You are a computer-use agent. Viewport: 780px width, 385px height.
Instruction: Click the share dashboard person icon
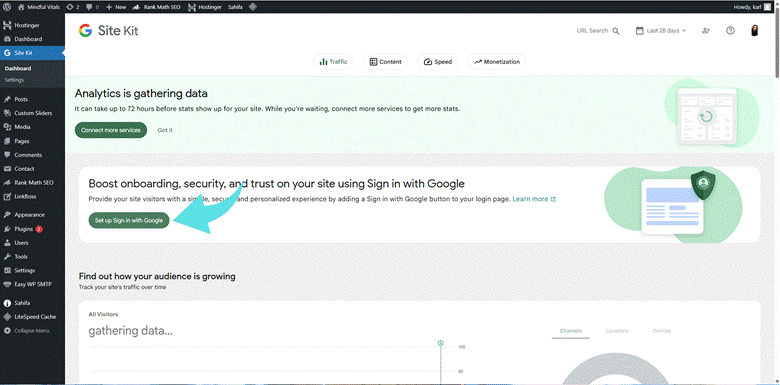point(705,31)
